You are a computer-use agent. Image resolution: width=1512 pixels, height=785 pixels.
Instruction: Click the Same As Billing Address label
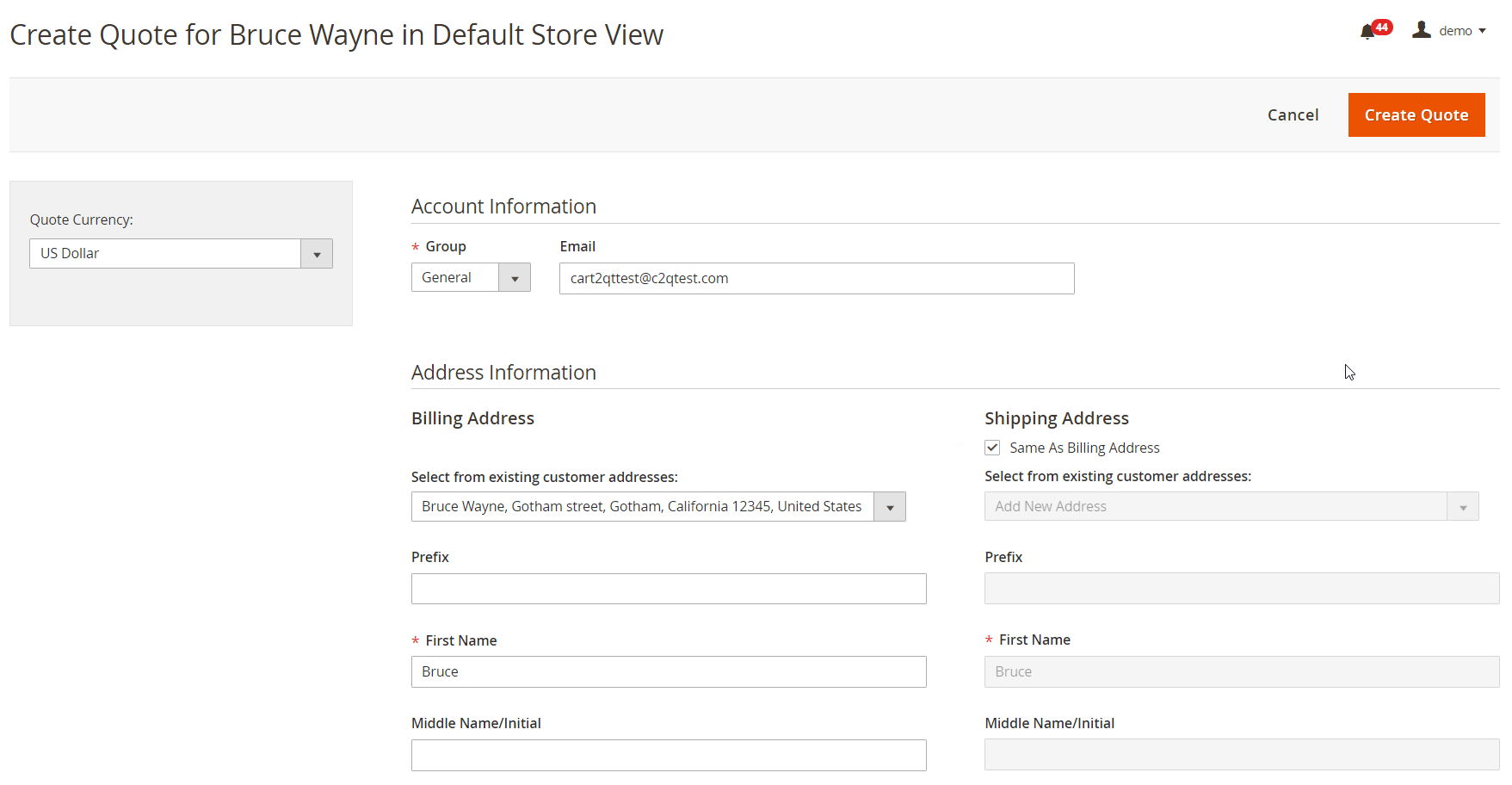1084,448
